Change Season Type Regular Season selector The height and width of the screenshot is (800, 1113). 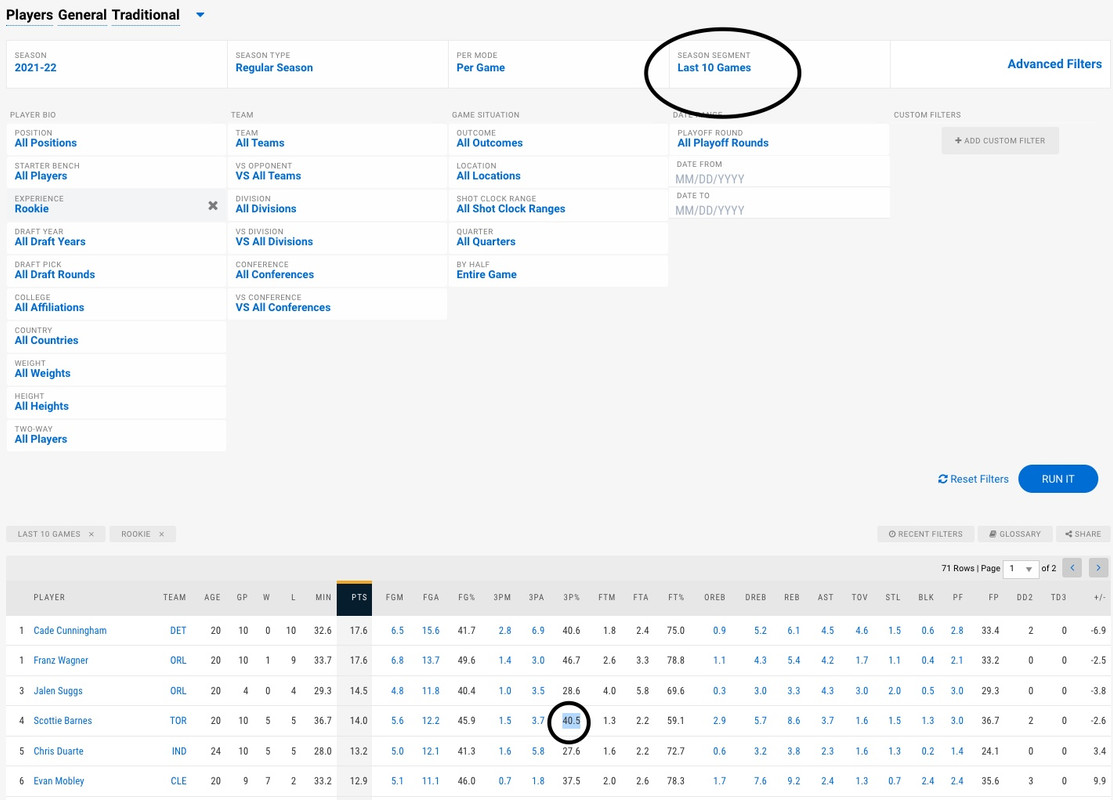pos(337,64)
